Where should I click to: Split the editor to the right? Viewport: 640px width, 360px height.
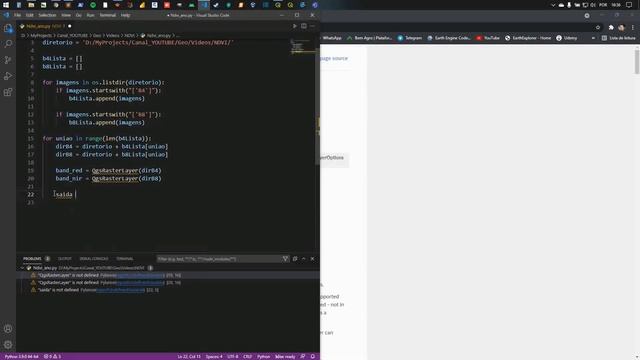point(304,26)
